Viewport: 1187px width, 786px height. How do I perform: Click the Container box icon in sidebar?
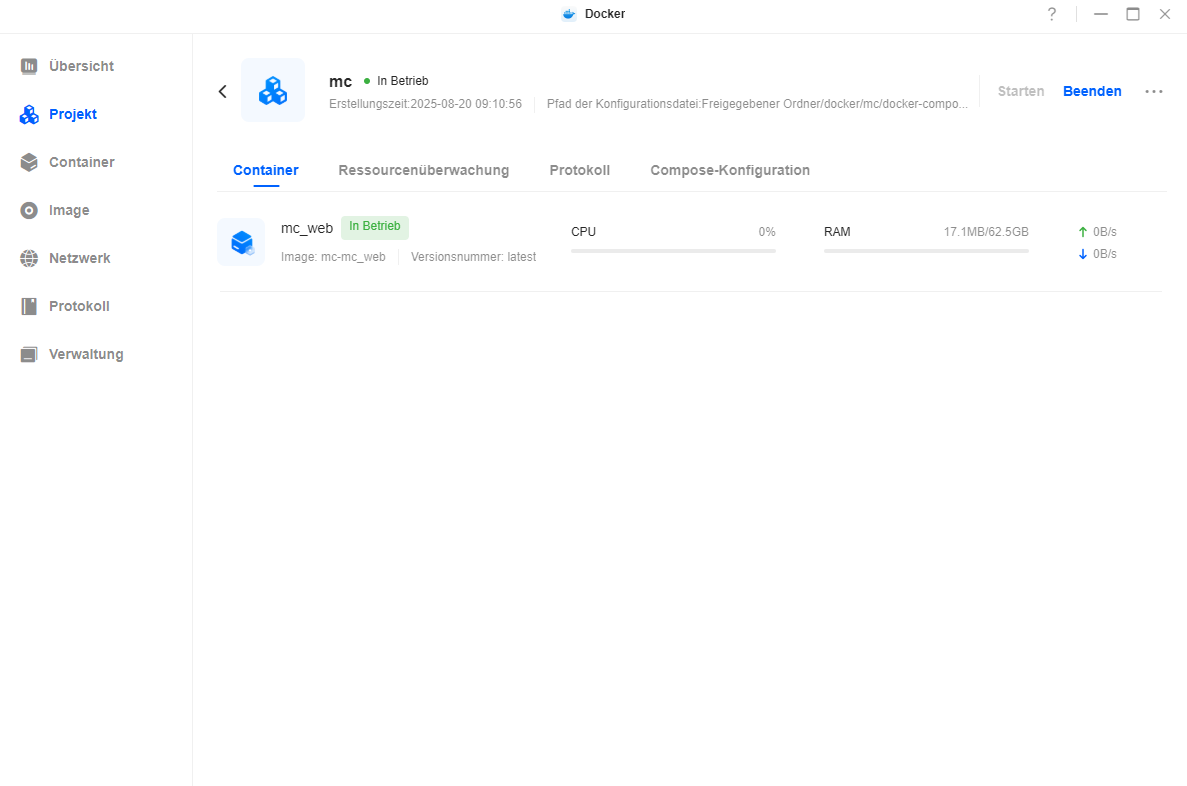(x=29, y=162)
